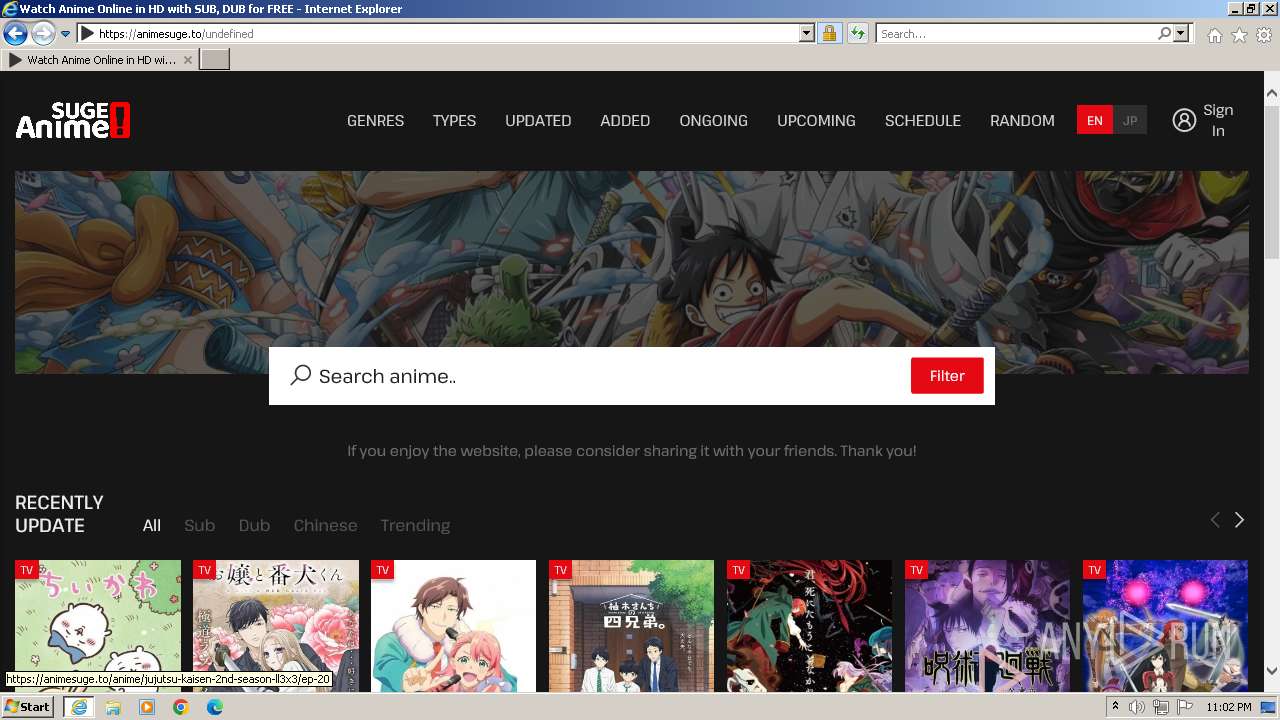Close the Watch Anime Online tab

pyautogui.click(x=188, y=60)
